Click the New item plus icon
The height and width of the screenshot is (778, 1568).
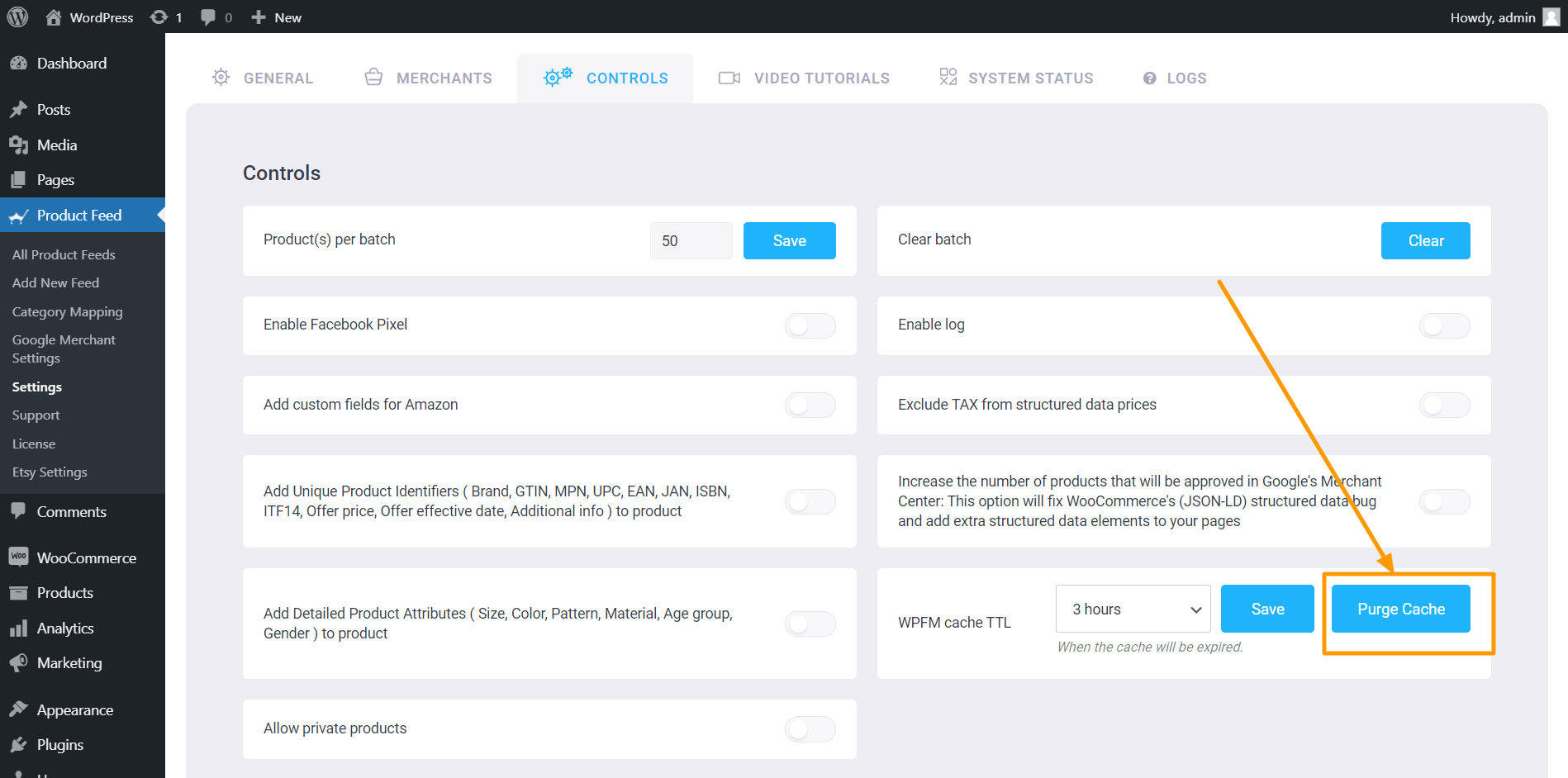[x=259, y=17]
